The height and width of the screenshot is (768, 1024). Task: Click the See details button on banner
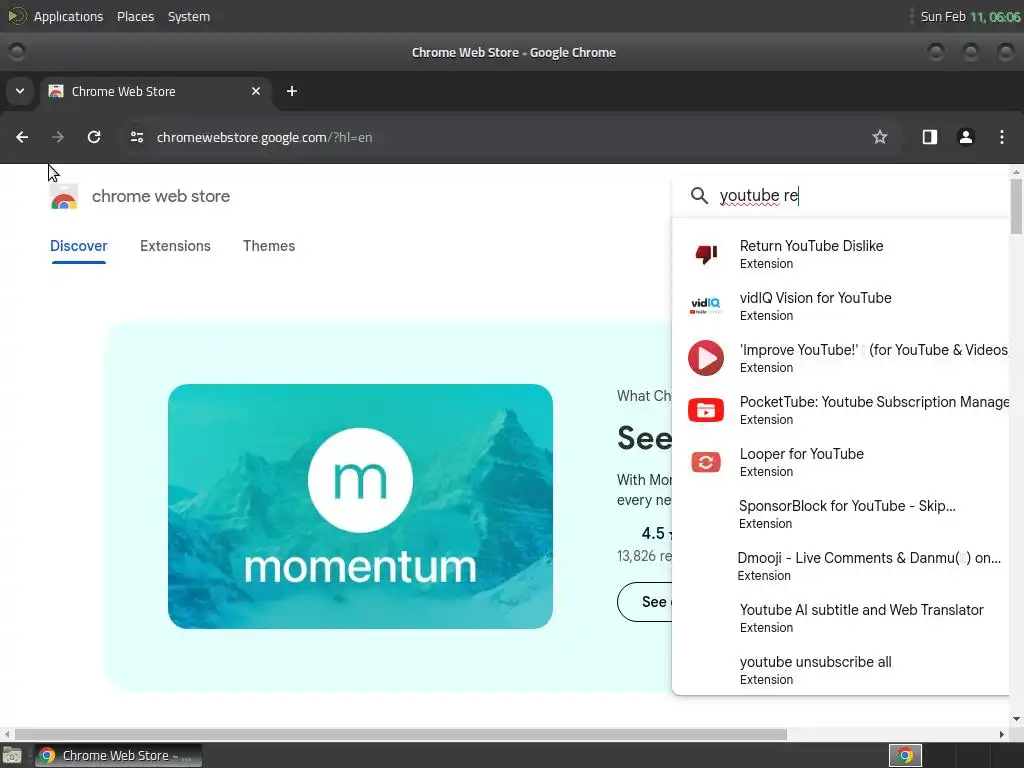coord(645,601)
